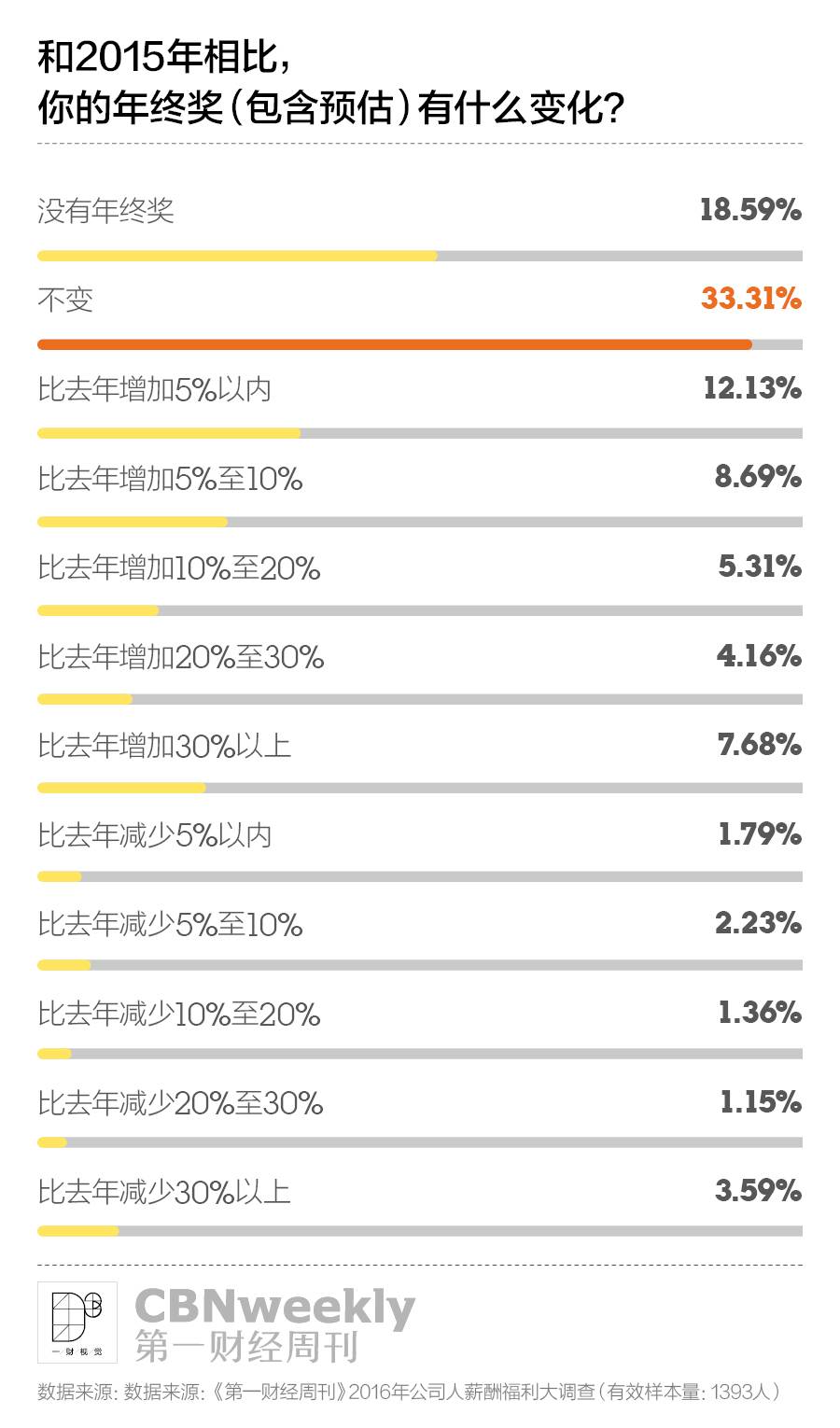Click the 3.59% percentage value
Screen dimensions: 840x1428
tap(759, 1191)
